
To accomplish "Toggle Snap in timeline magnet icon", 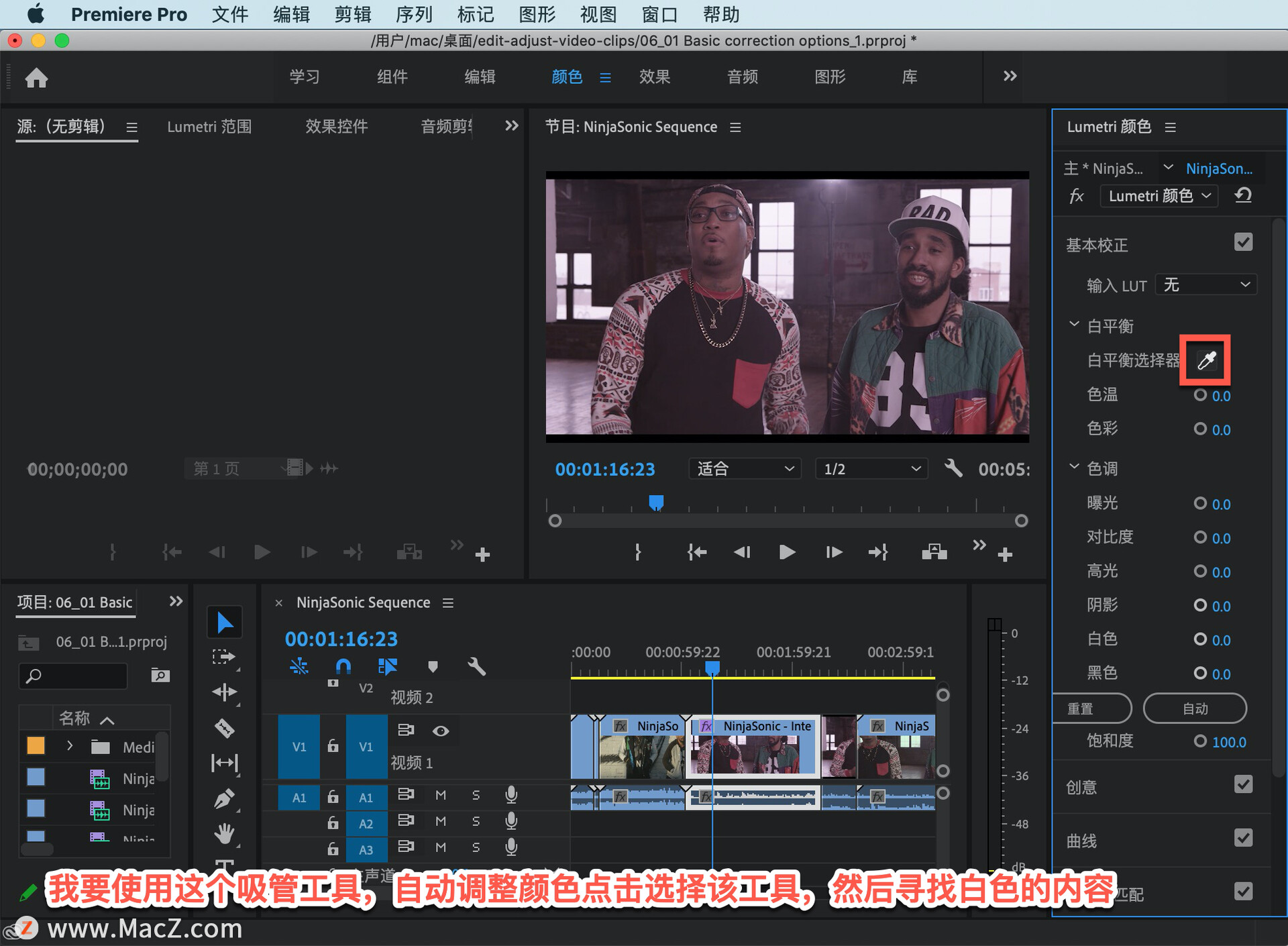I will coord(343,666).
